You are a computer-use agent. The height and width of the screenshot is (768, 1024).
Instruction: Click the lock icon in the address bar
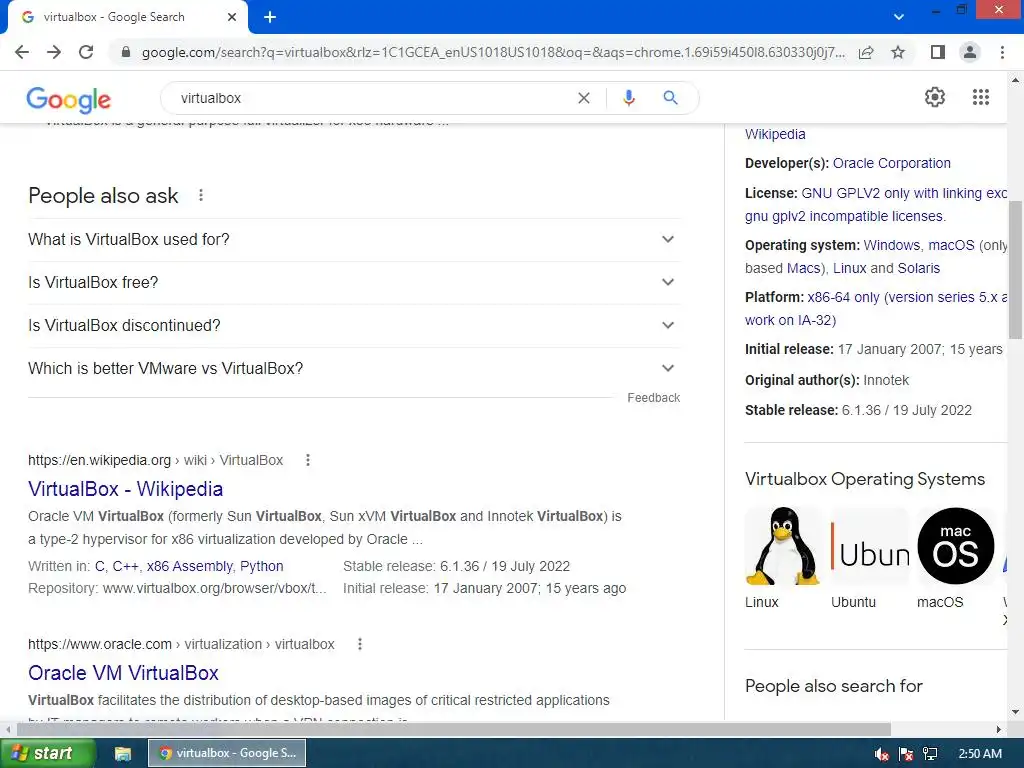click(126, 52)
